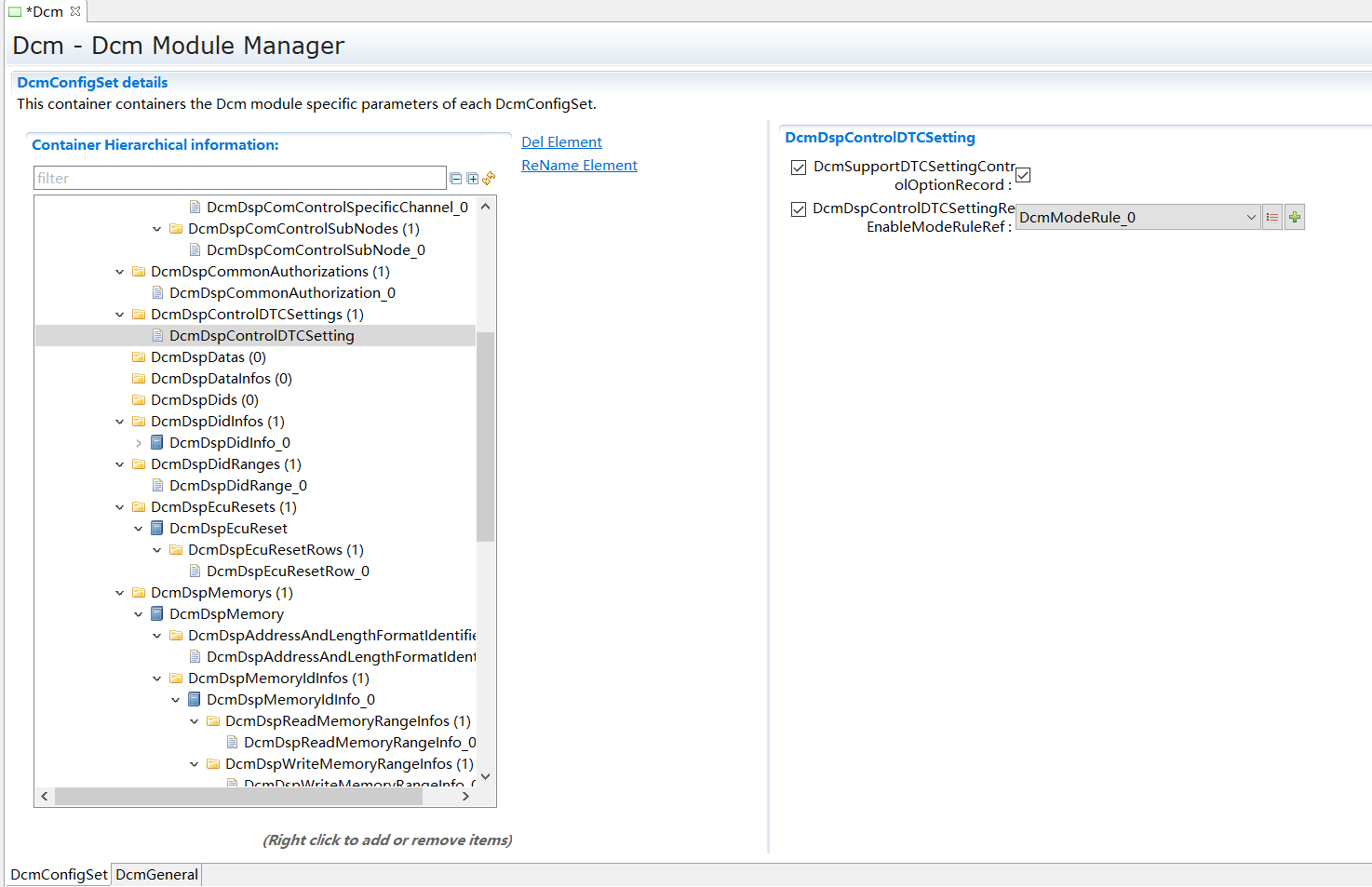Select the Expand All tree icon
Image resolution: width=1372 pixels, height=887 pixels.
pos(472,177)
